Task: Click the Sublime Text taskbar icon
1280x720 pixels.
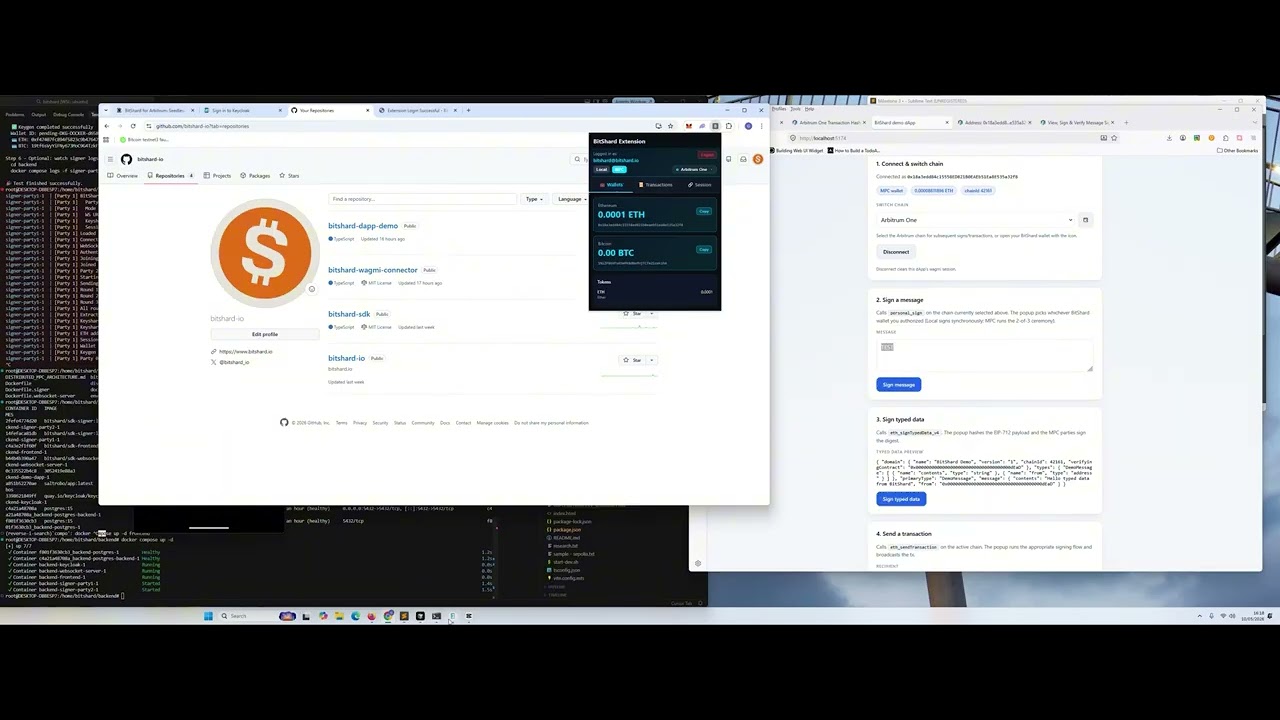Action: (404, 616)
